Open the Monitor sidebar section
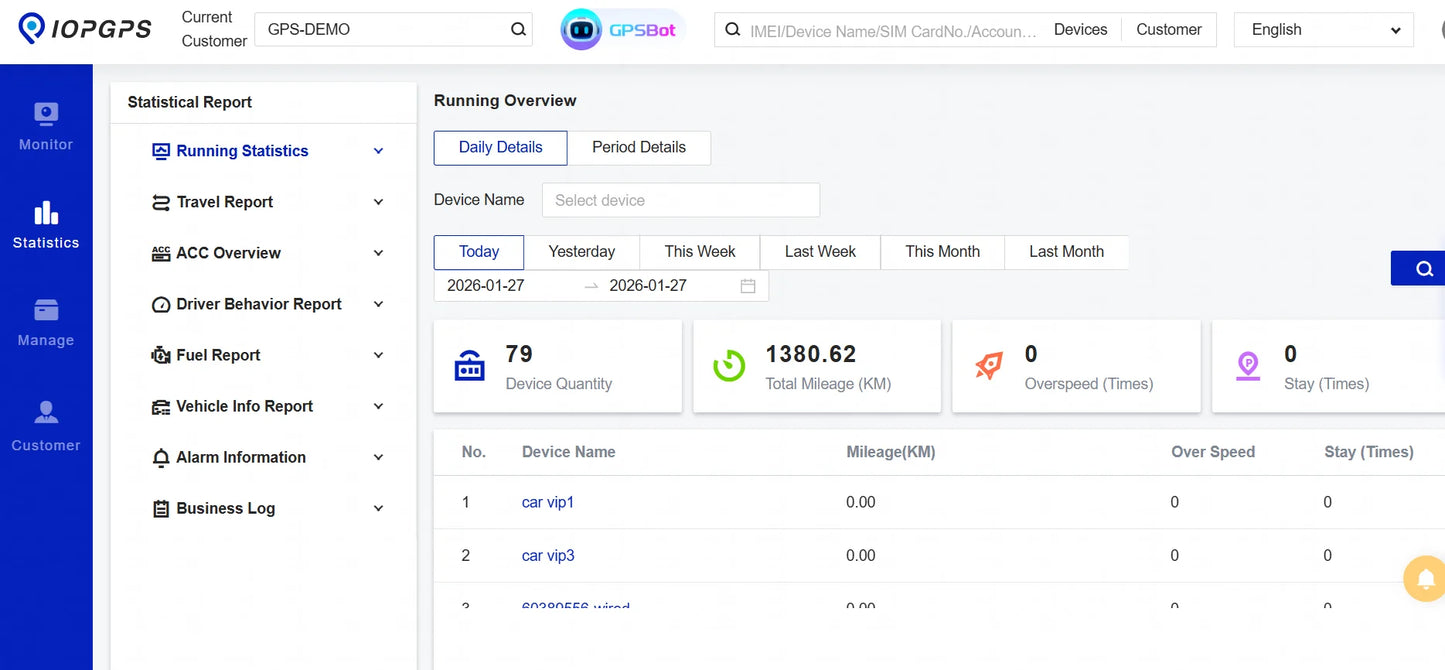1445x670 pixels. [x=46, y=127]
